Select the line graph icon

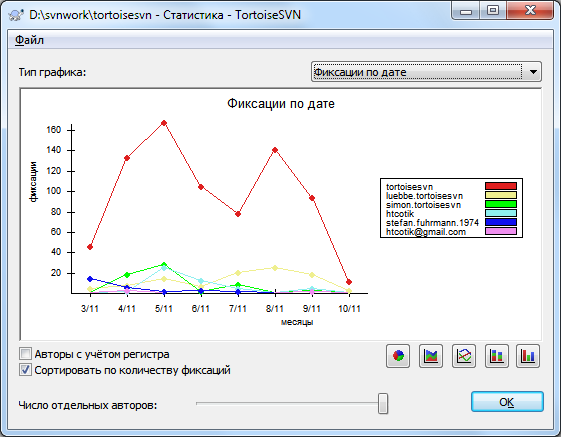coord(464,356)
